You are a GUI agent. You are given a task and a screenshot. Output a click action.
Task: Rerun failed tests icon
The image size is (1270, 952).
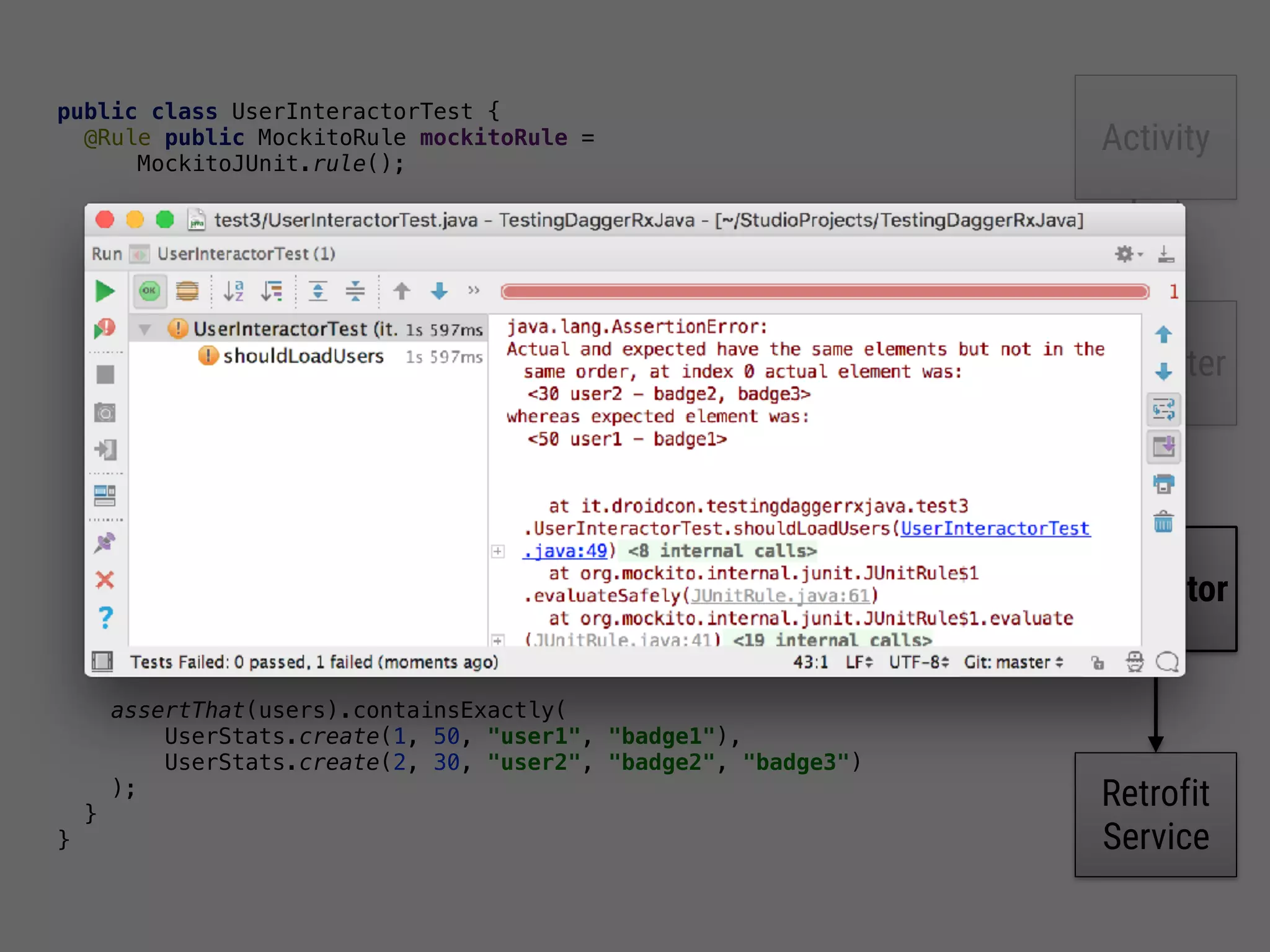pos(105,328)
